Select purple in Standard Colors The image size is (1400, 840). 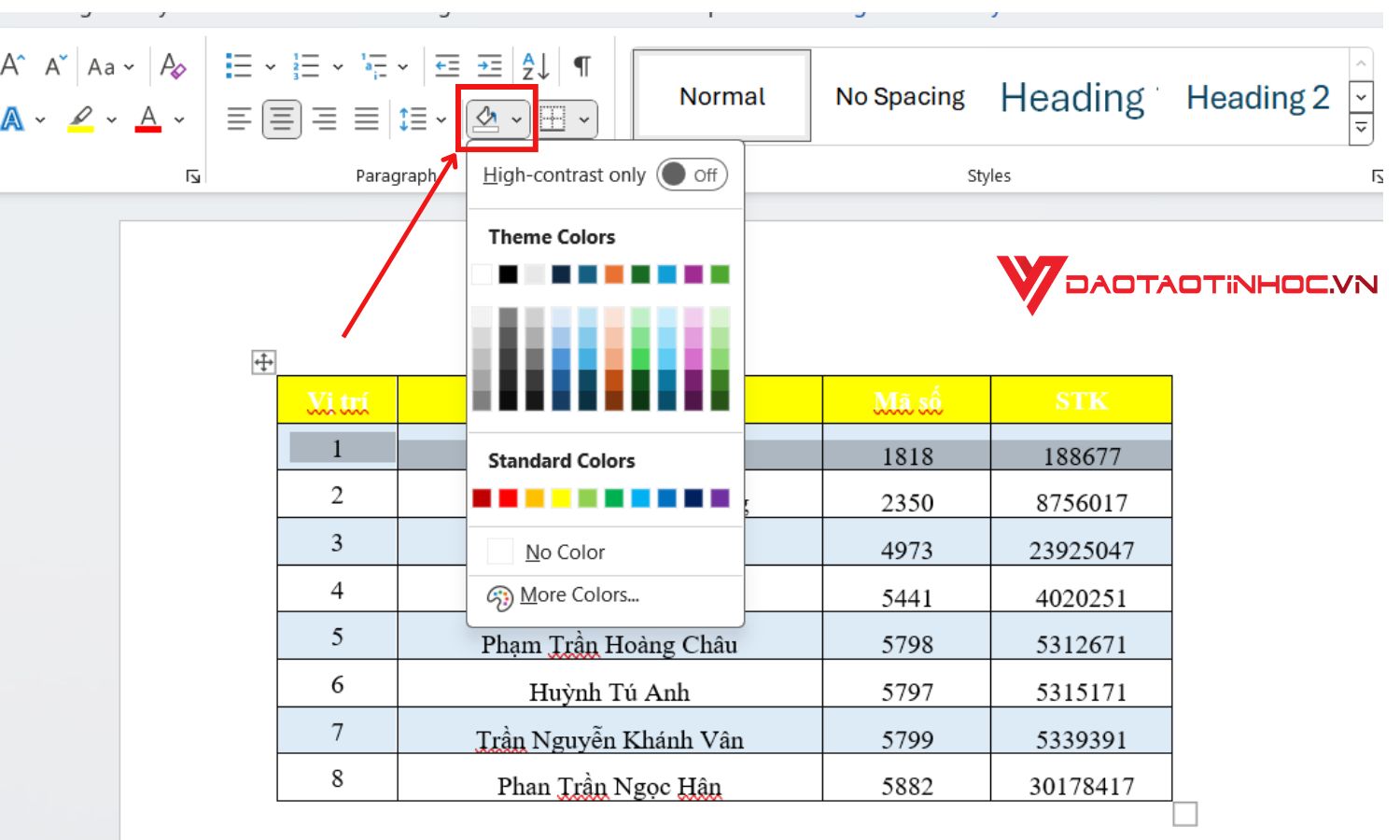pyautogui.click(x=720, y=498)
